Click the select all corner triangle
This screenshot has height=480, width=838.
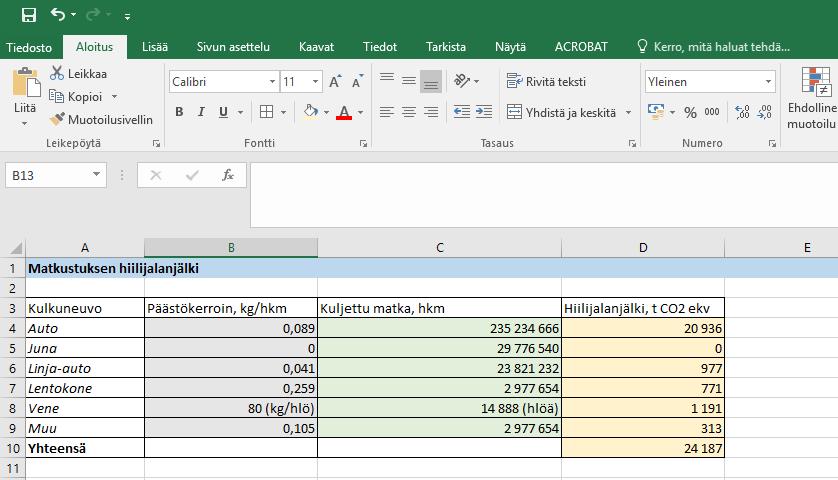[16, 248]
